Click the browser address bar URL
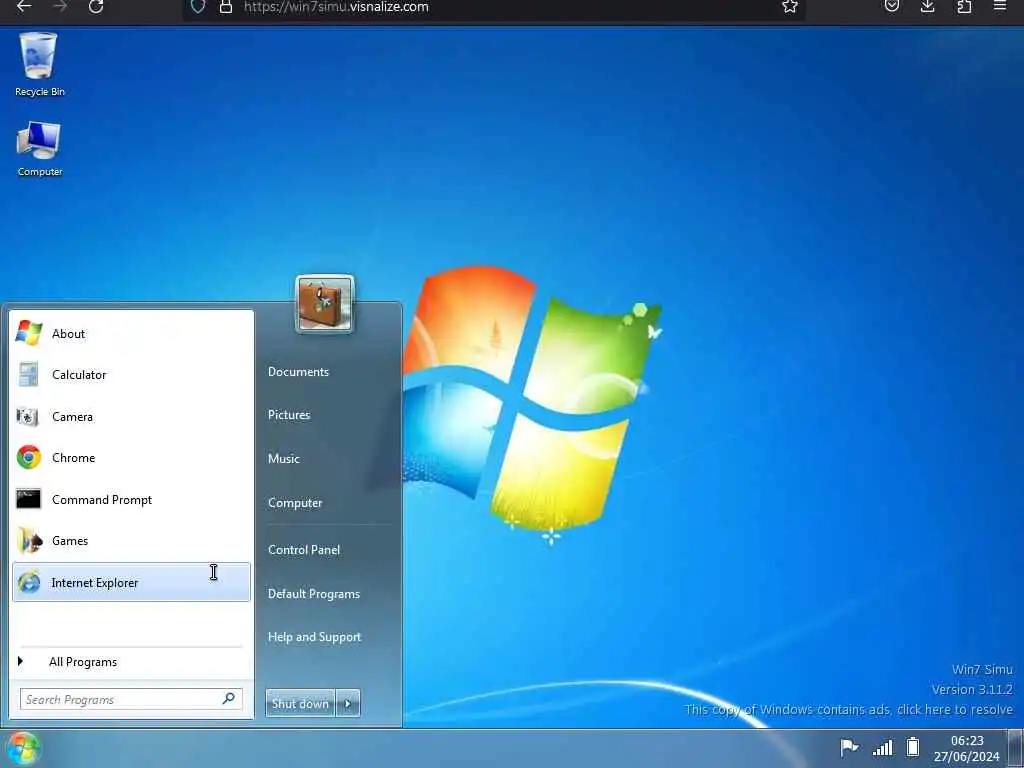Screen dimensions: 1024x768 pyautogui.click(x=336, y=7)
